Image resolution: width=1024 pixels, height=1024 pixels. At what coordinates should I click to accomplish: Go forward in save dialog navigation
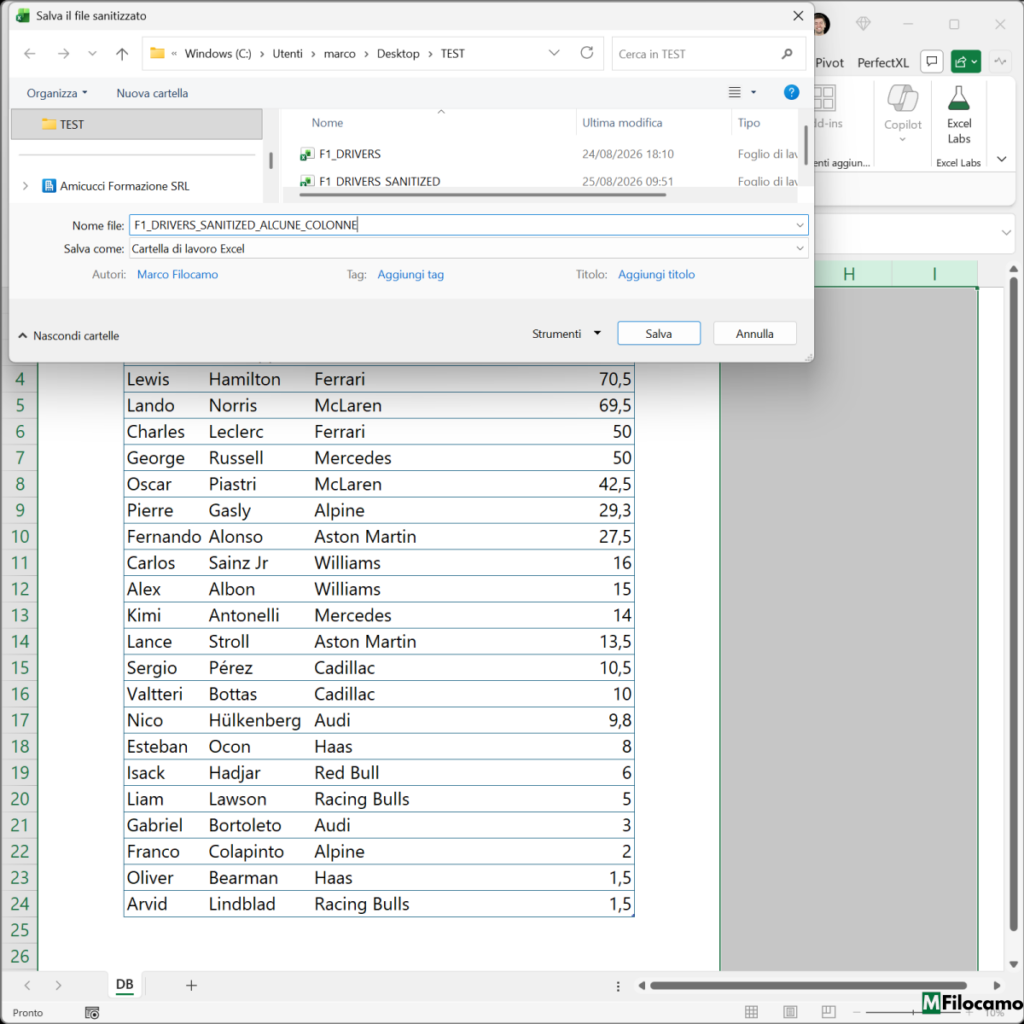(x=63, y=54)
